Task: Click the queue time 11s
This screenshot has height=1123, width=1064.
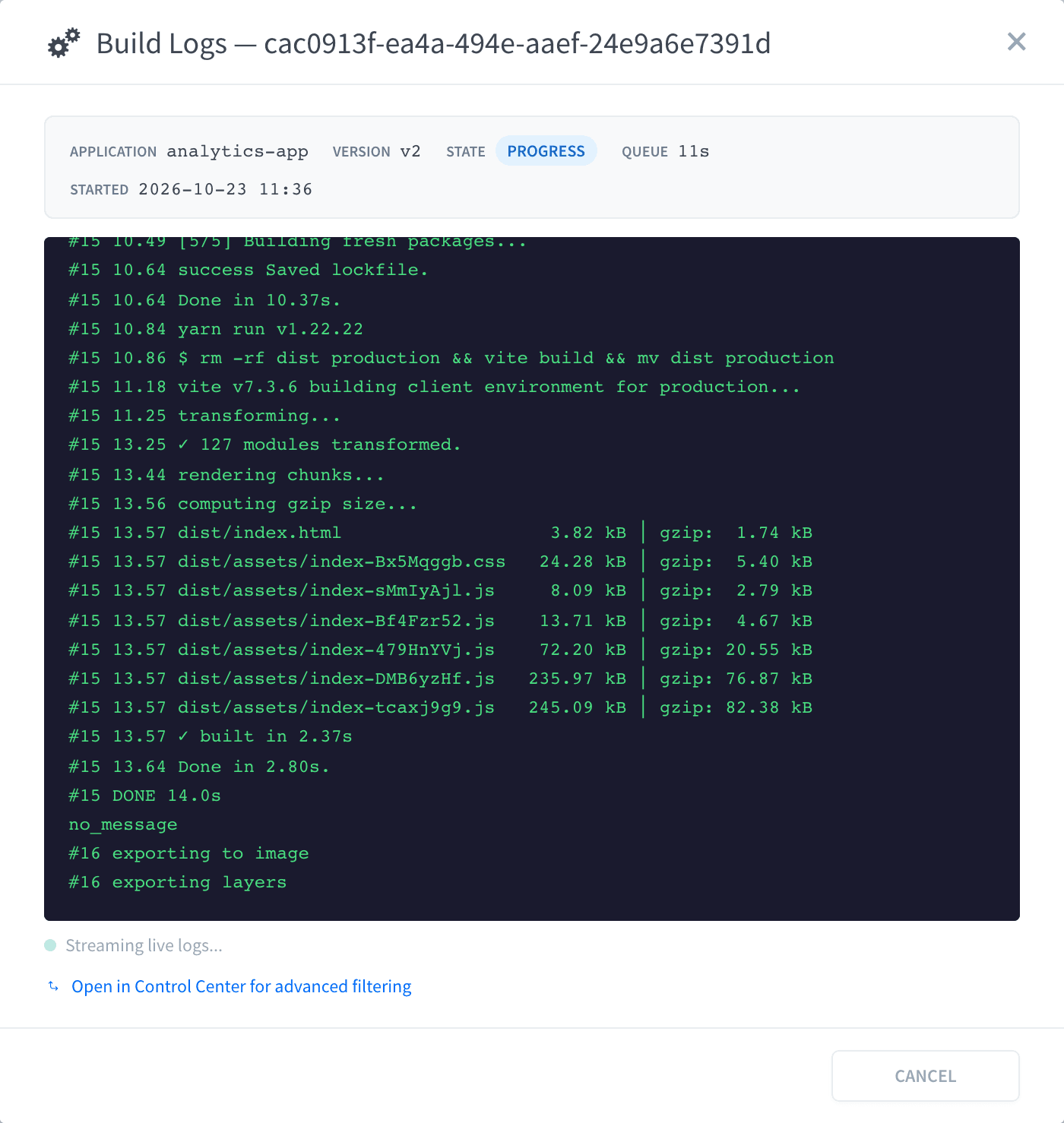Action: tap(693, 151)
